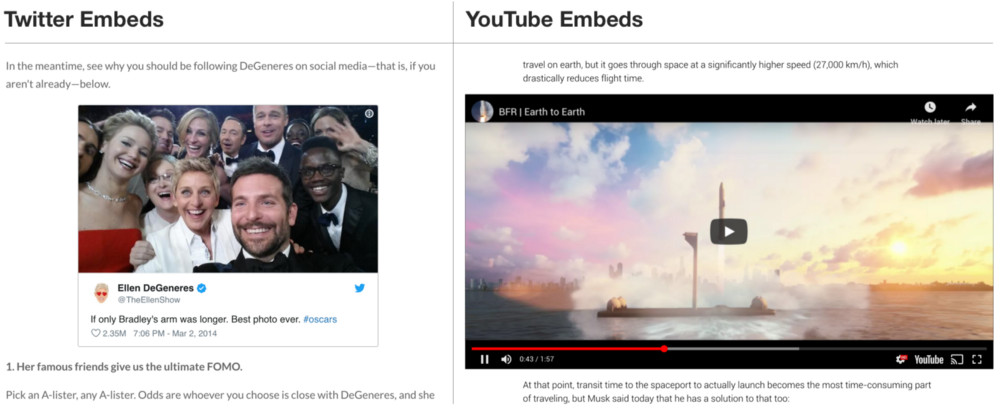Open YouTube video settings gear
The height and width of the screenshot is (408, 1000).
click(x=901, y=360)
